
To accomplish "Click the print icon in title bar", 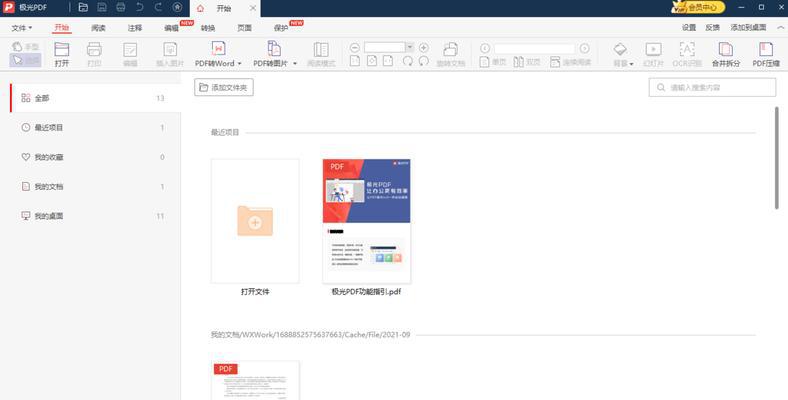I will pos(121,8).
